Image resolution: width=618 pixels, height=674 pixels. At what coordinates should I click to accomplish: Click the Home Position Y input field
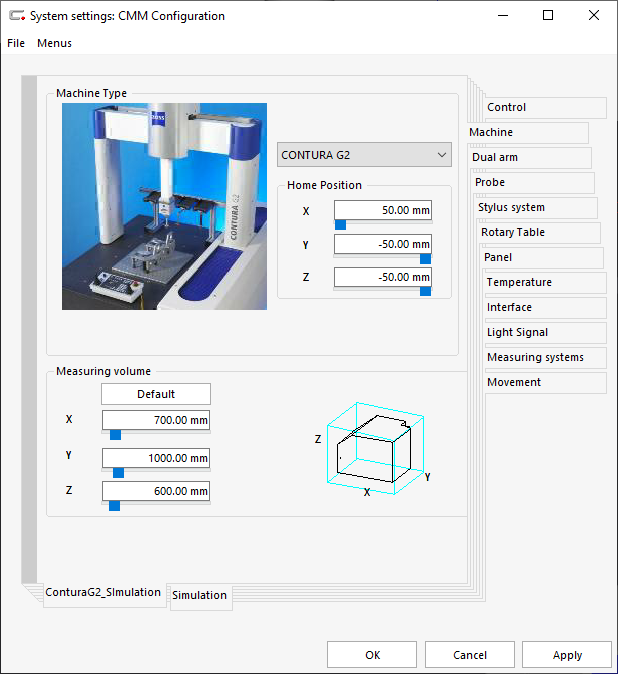tap(383, 244)
